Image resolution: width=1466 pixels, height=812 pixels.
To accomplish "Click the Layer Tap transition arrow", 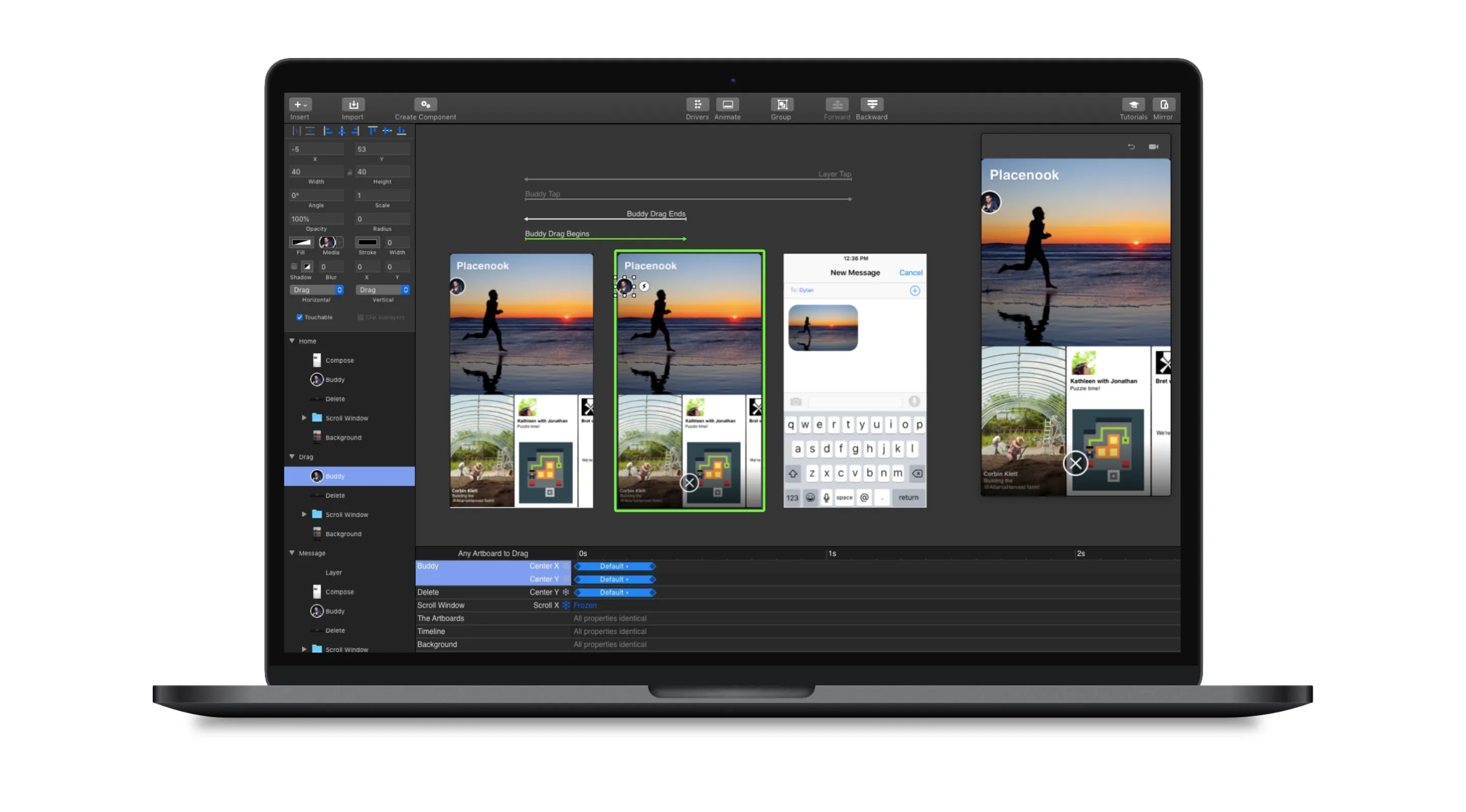I will point(688,179).
